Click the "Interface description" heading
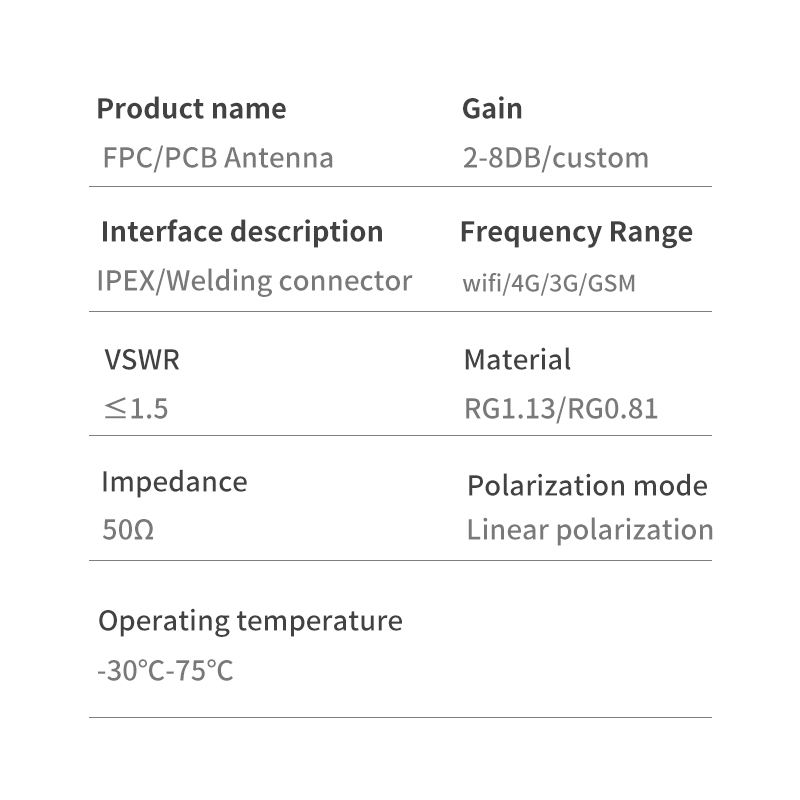Viewport: 800px width, 800px height. pyautogui.click(x=242, y=232)
